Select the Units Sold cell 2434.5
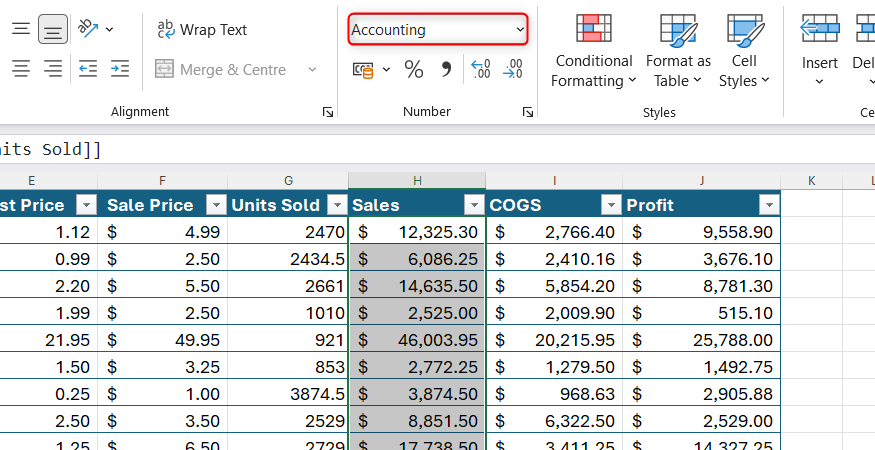Screen dimensions: 875x450 288,259
